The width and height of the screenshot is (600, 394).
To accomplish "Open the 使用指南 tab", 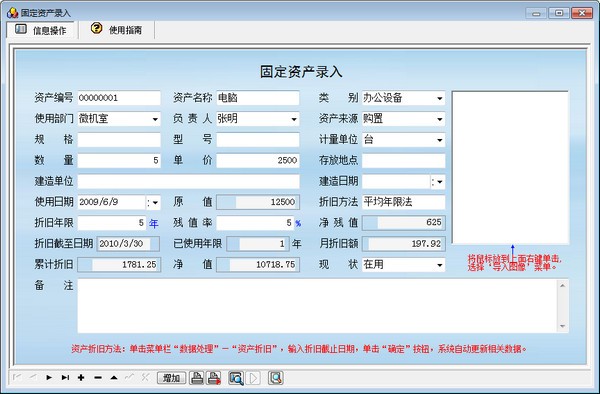I will coord(116,29).
